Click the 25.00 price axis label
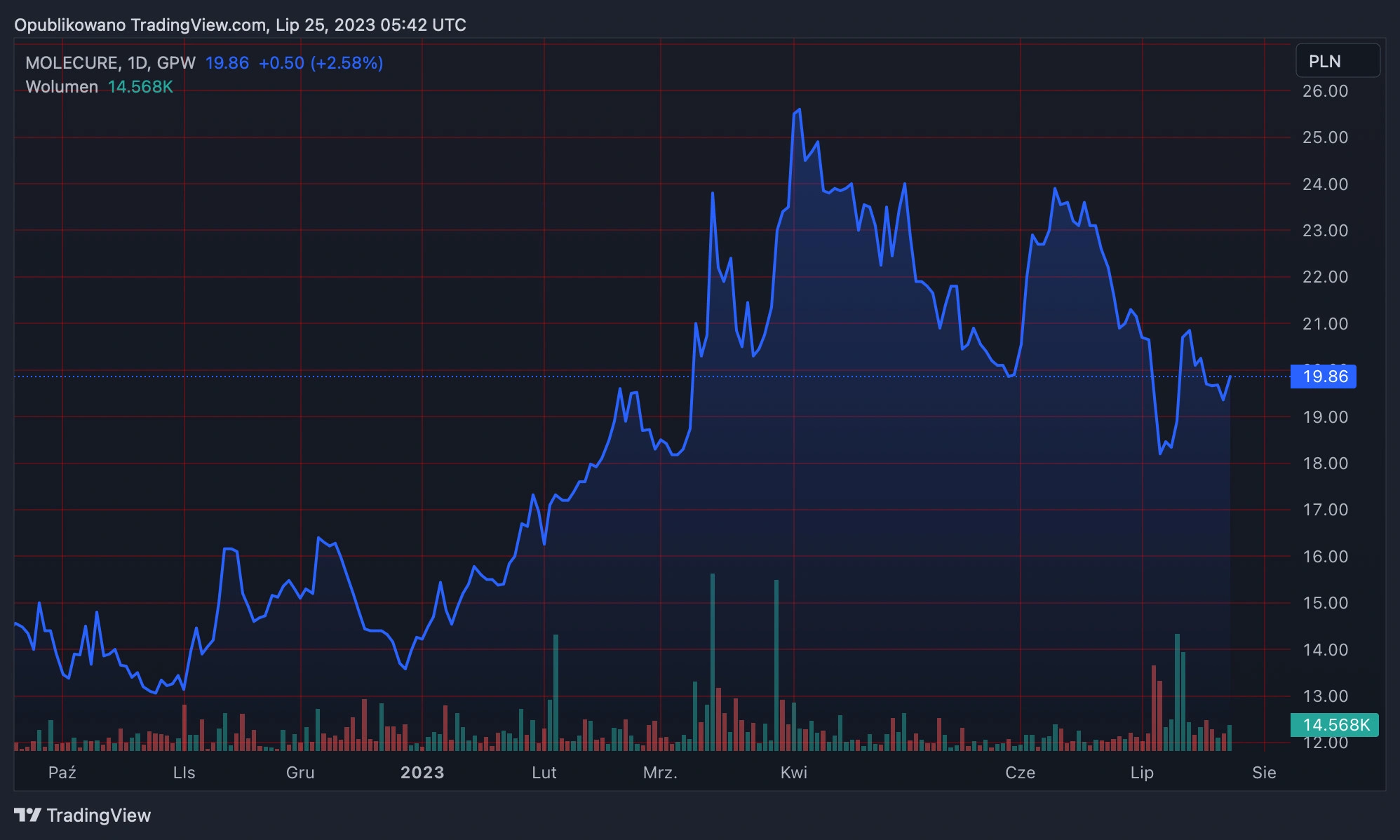 [1325, 137]
